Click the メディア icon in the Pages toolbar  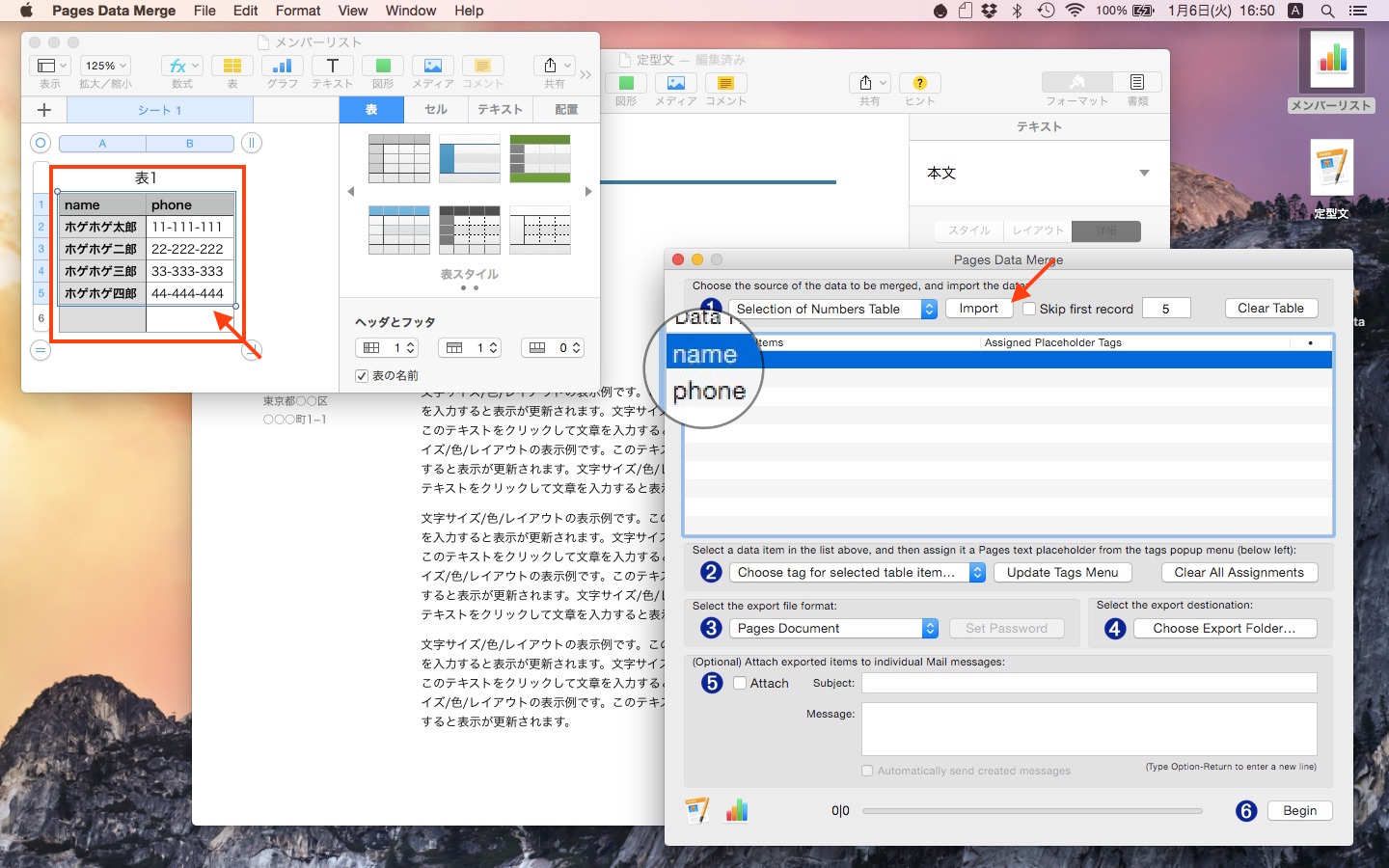[676, 83]
